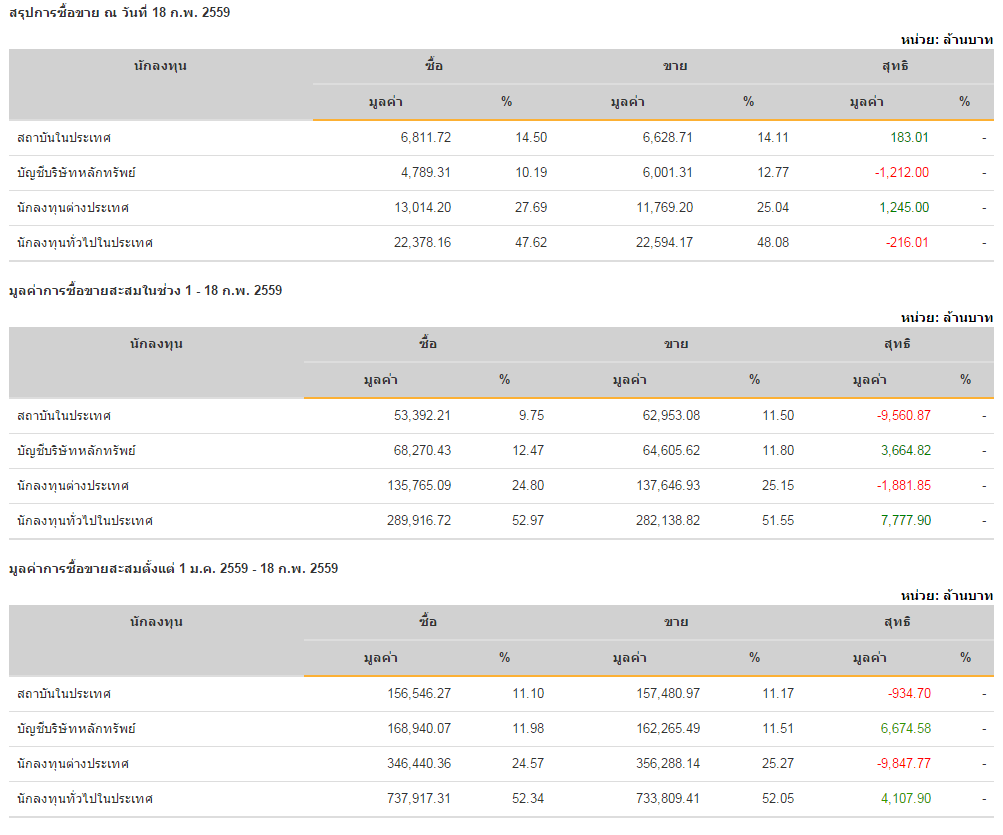Click the buy value 68,270.43
This screenshot has width=1003, height=835.
(x=418, y=451)
